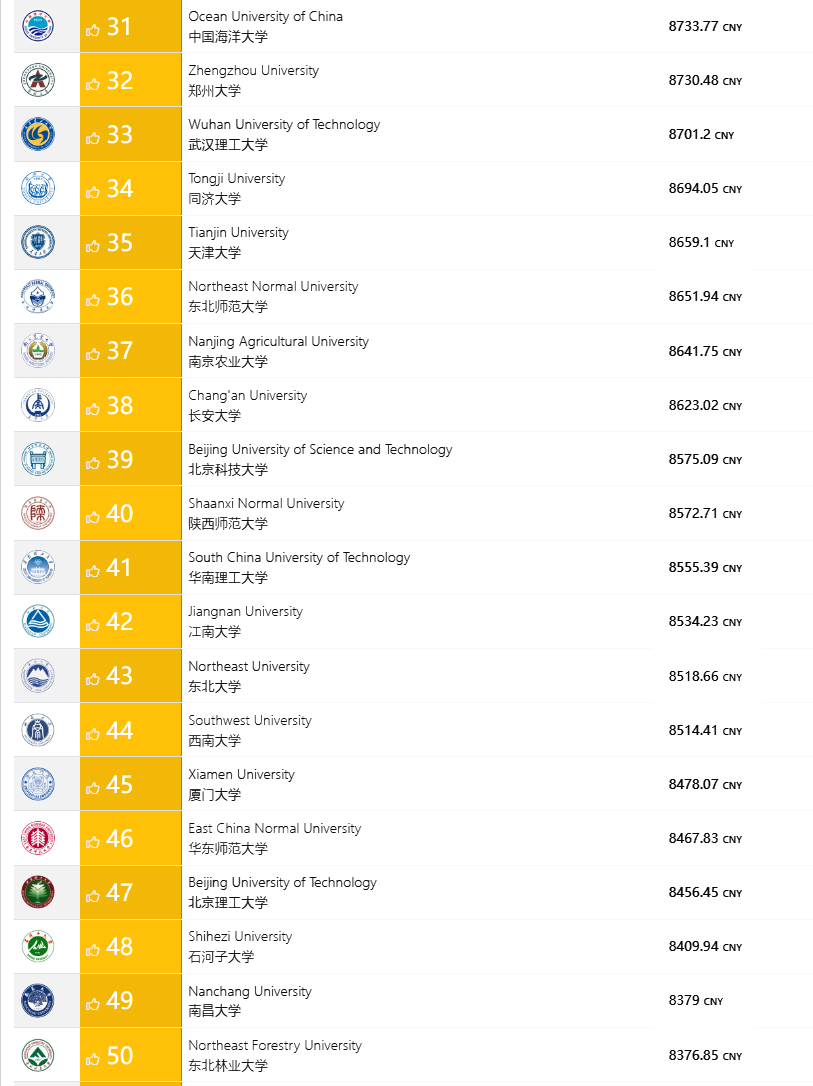
Task: Click the Northeast Forestry University green logo
Action: coord(38,1055)
